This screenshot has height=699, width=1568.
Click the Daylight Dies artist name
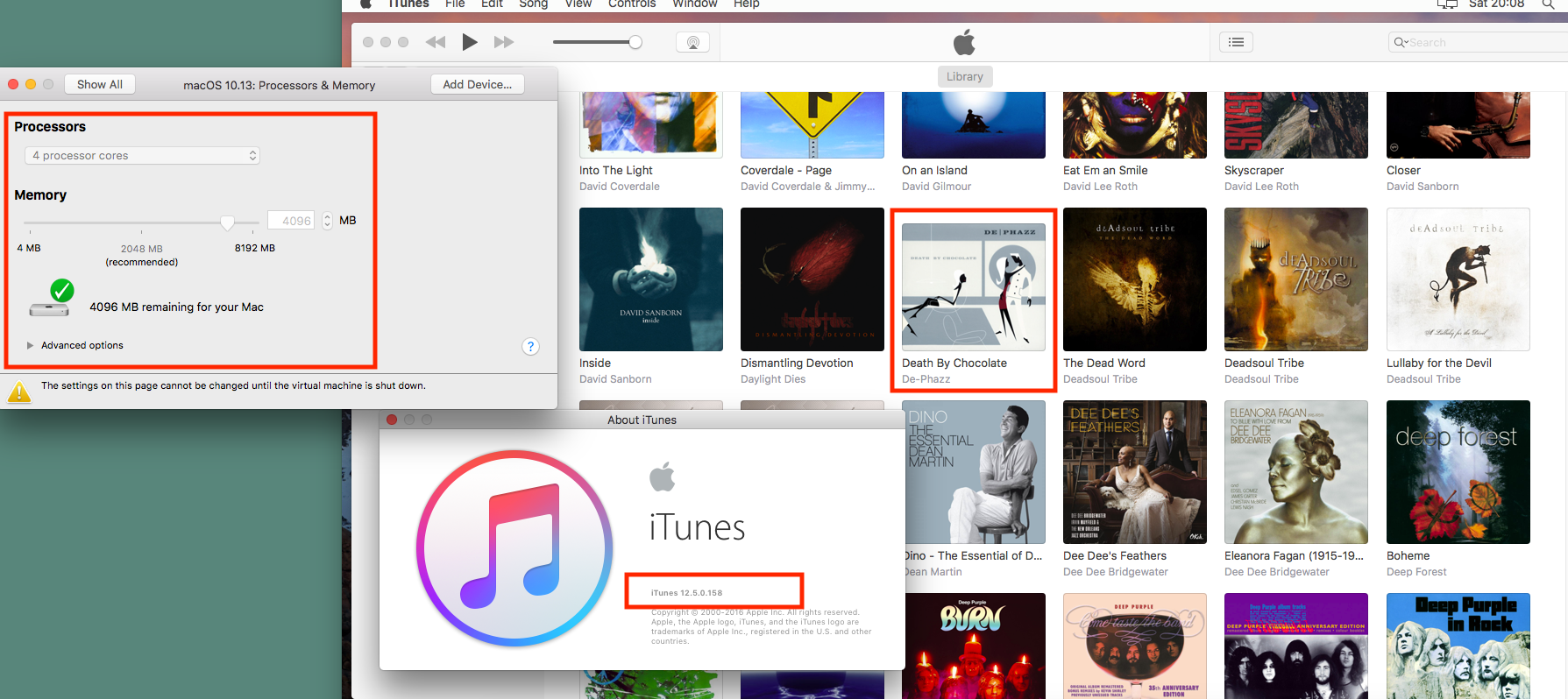pyautogui.click(x=773, y=379)
